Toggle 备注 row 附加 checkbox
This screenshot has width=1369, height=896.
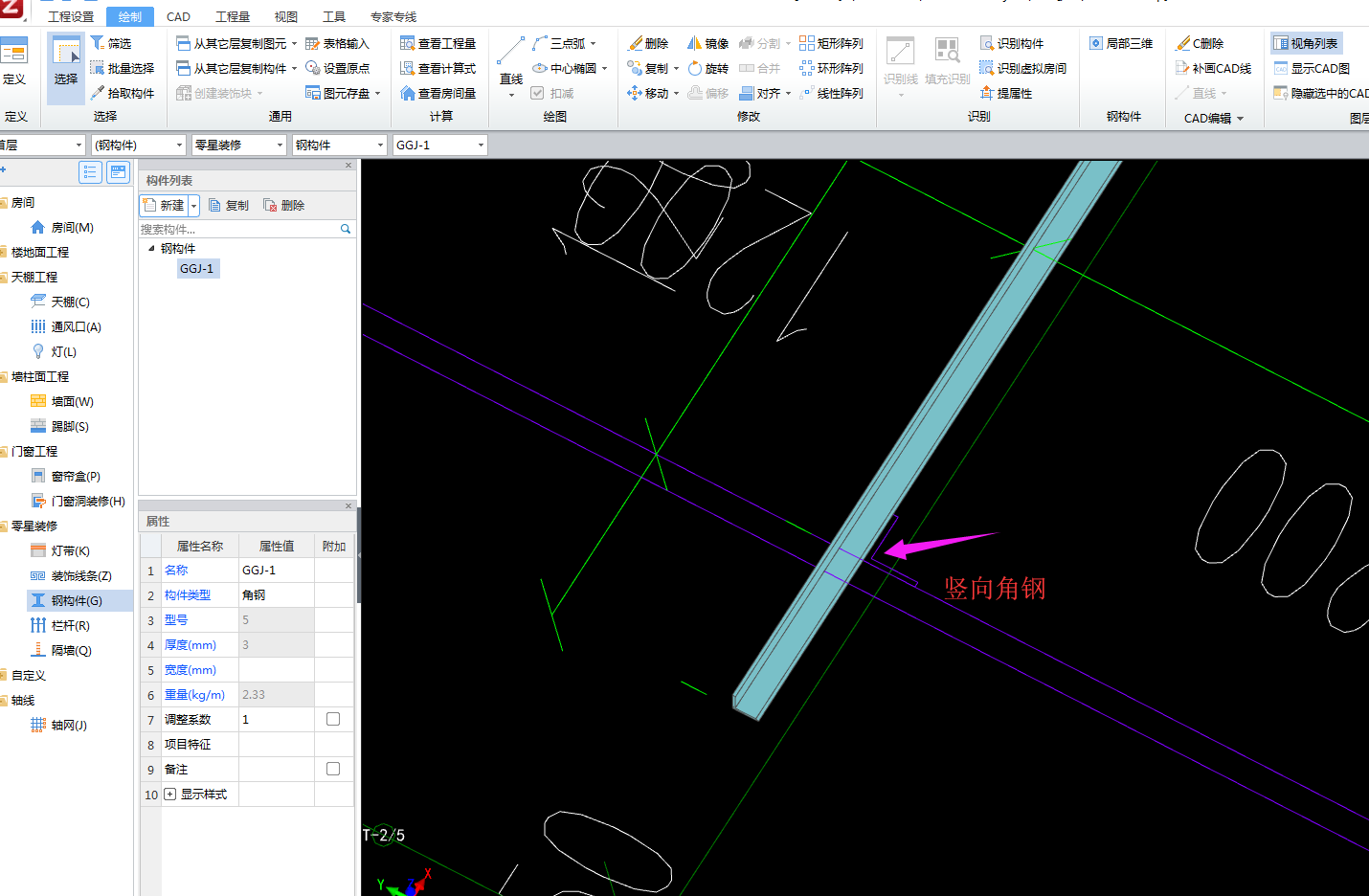pos(333,769)
